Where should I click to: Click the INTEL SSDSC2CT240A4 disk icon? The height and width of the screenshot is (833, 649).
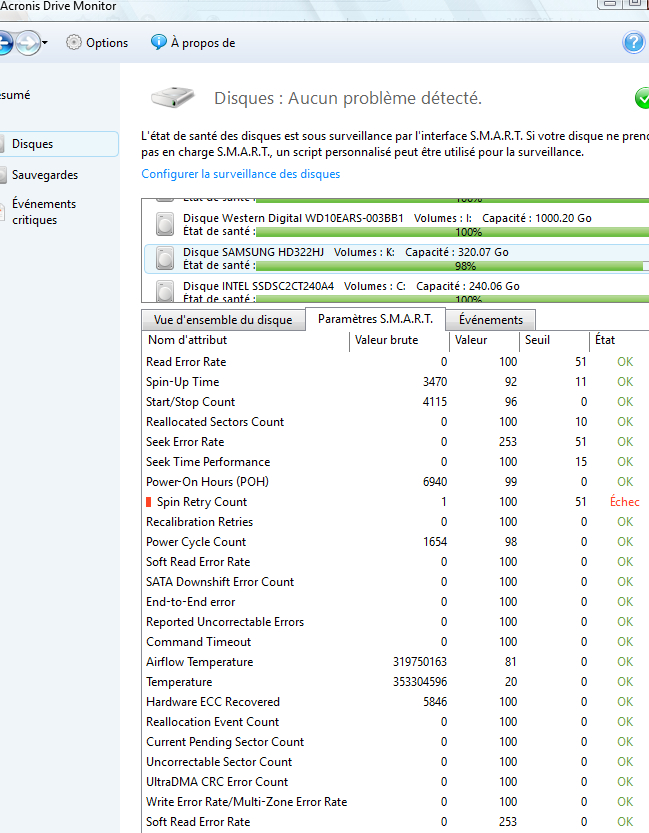[165, 292]
